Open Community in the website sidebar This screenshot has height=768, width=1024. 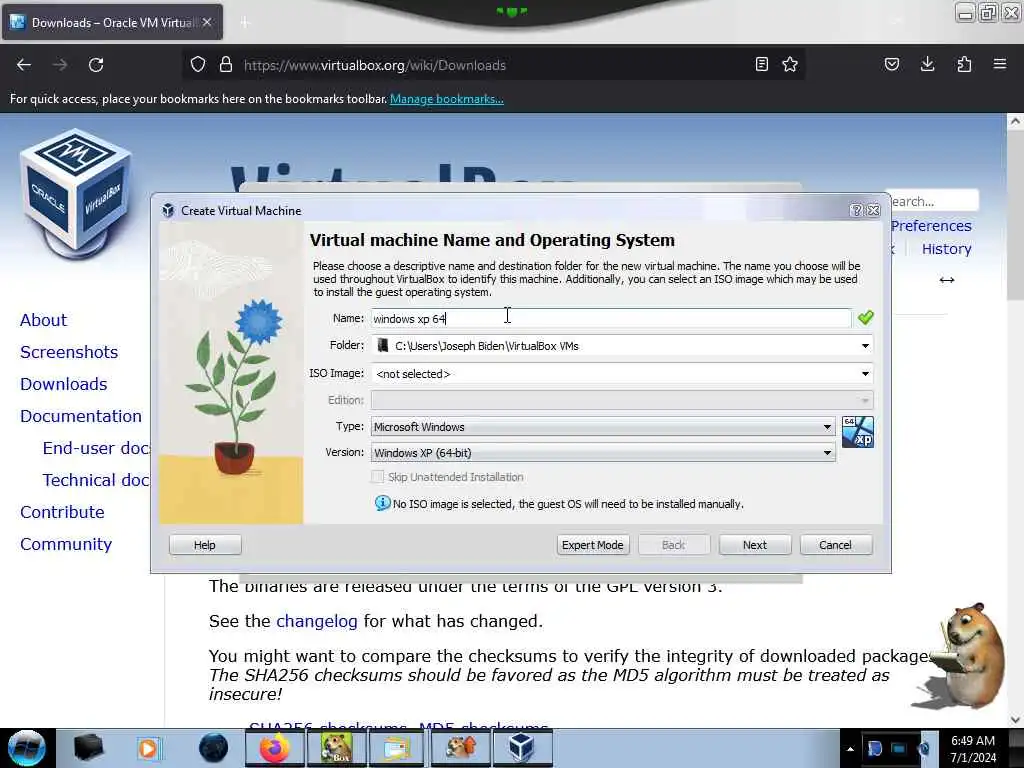pos(66,544)
